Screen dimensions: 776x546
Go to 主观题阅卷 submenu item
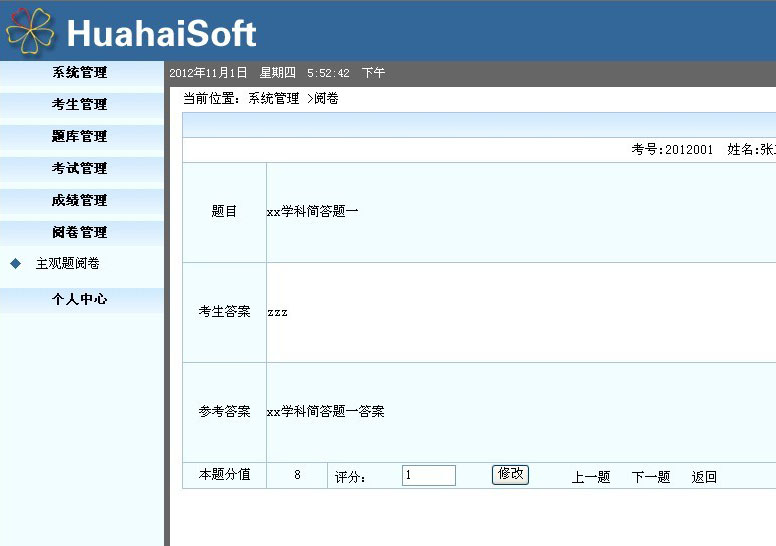point(67,263)
